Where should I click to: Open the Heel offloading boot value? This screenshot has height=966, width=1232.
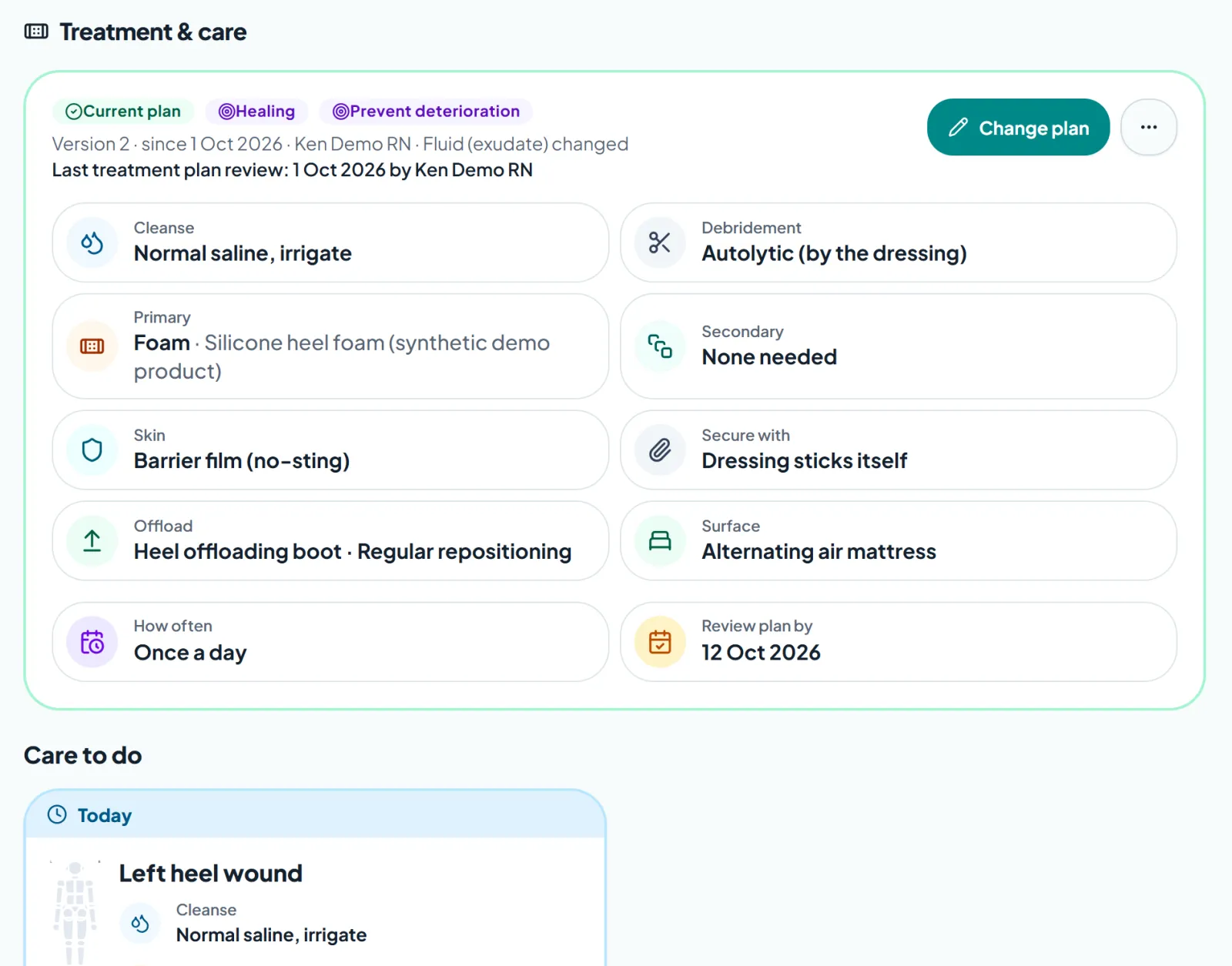tap(237, 551)
